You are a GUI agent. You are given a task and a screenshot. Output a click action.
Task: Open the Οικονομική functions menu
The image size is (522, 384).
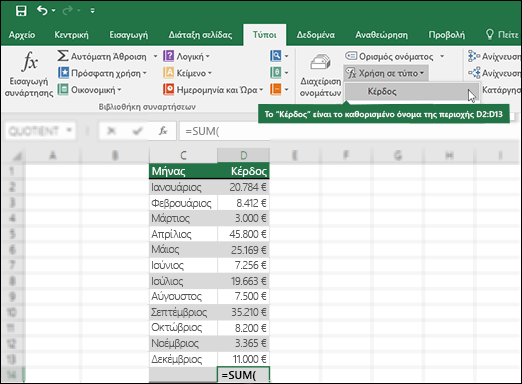pyautogui.click(x=90, y=89)
